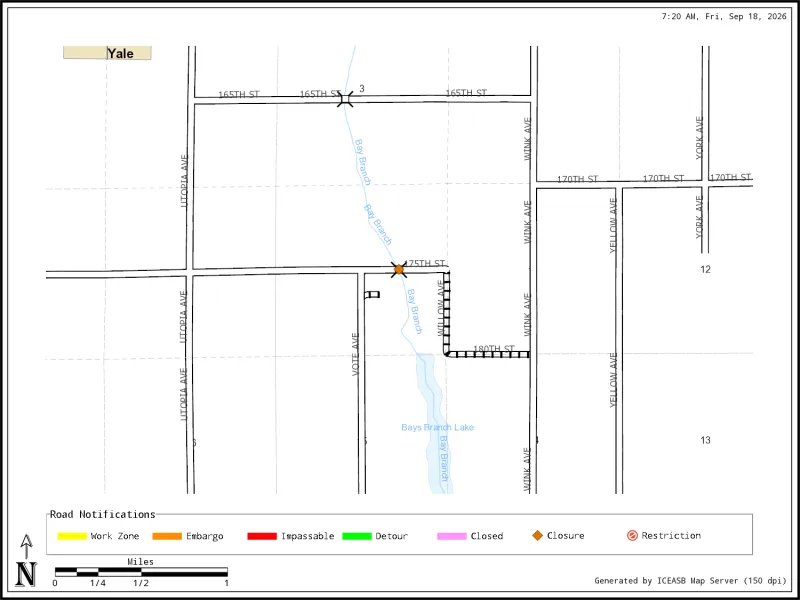The image size is (800, 600).
Task: Click the number 3 near the bridge
Action: tap(362, 89)
